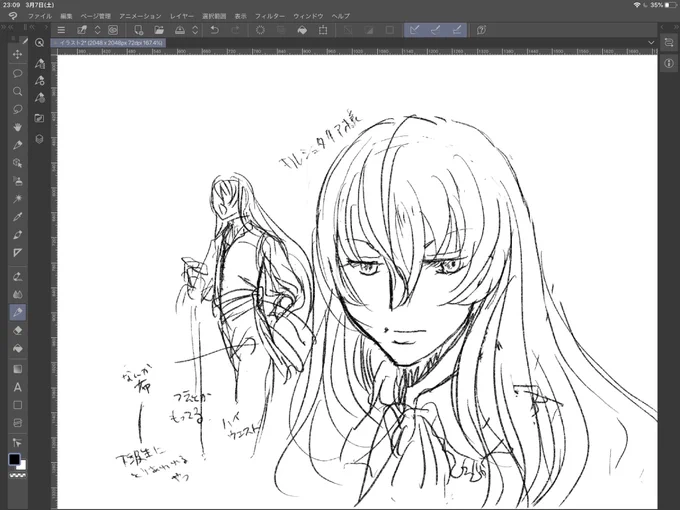Open the Sub Tool panel icon
This screenshot has width=680, height=510.
tap(39, 64)
